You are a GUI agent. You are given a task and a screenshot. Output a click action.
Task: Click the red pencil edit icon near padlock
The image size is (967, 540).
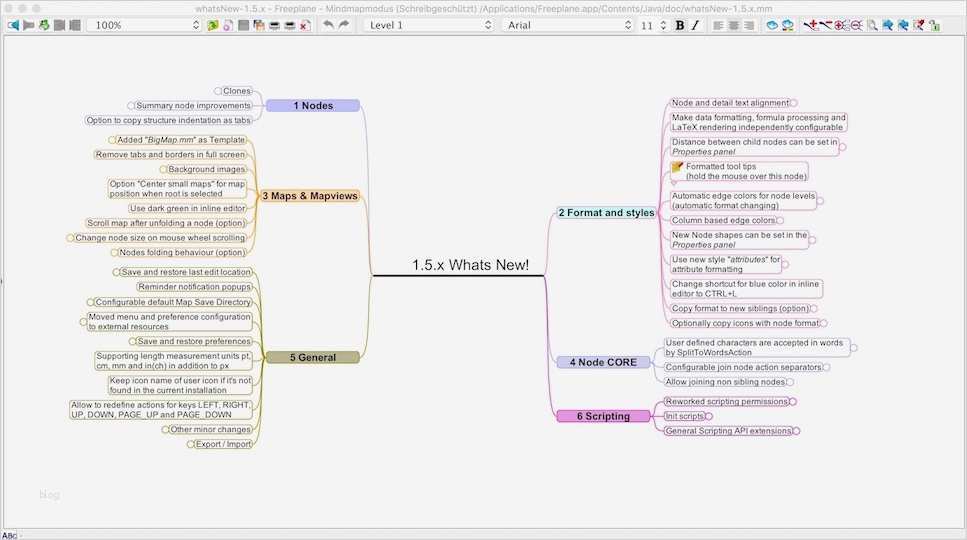[919, 25]
